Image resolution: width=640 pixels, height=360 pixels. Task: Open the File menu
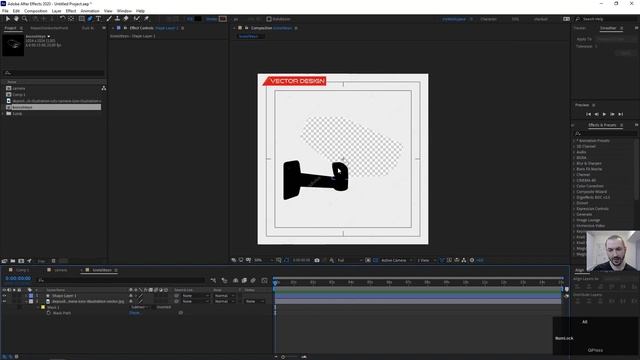tap(5, 11)
